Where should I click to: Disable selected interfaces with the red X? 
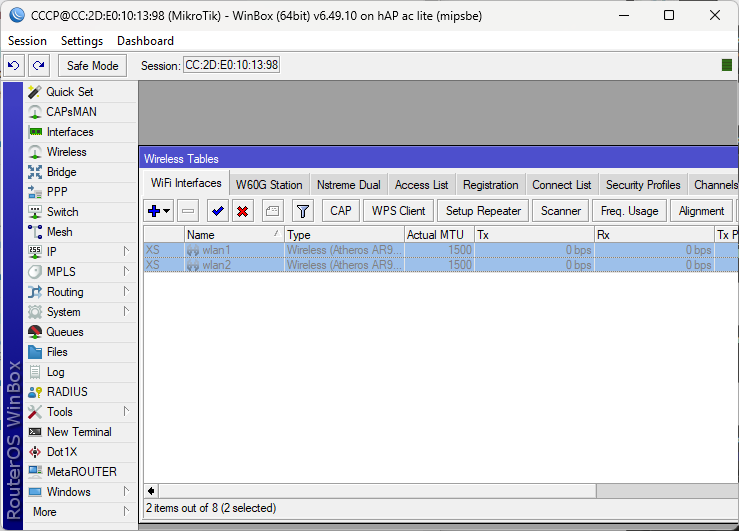tap(243, 211)
